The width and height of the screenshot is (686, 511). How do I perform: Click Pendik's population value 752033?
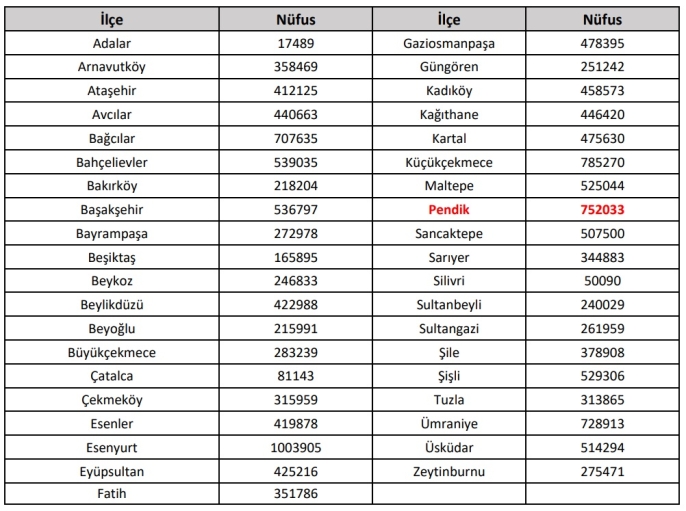pyautogui.click(x=602, y=210)
